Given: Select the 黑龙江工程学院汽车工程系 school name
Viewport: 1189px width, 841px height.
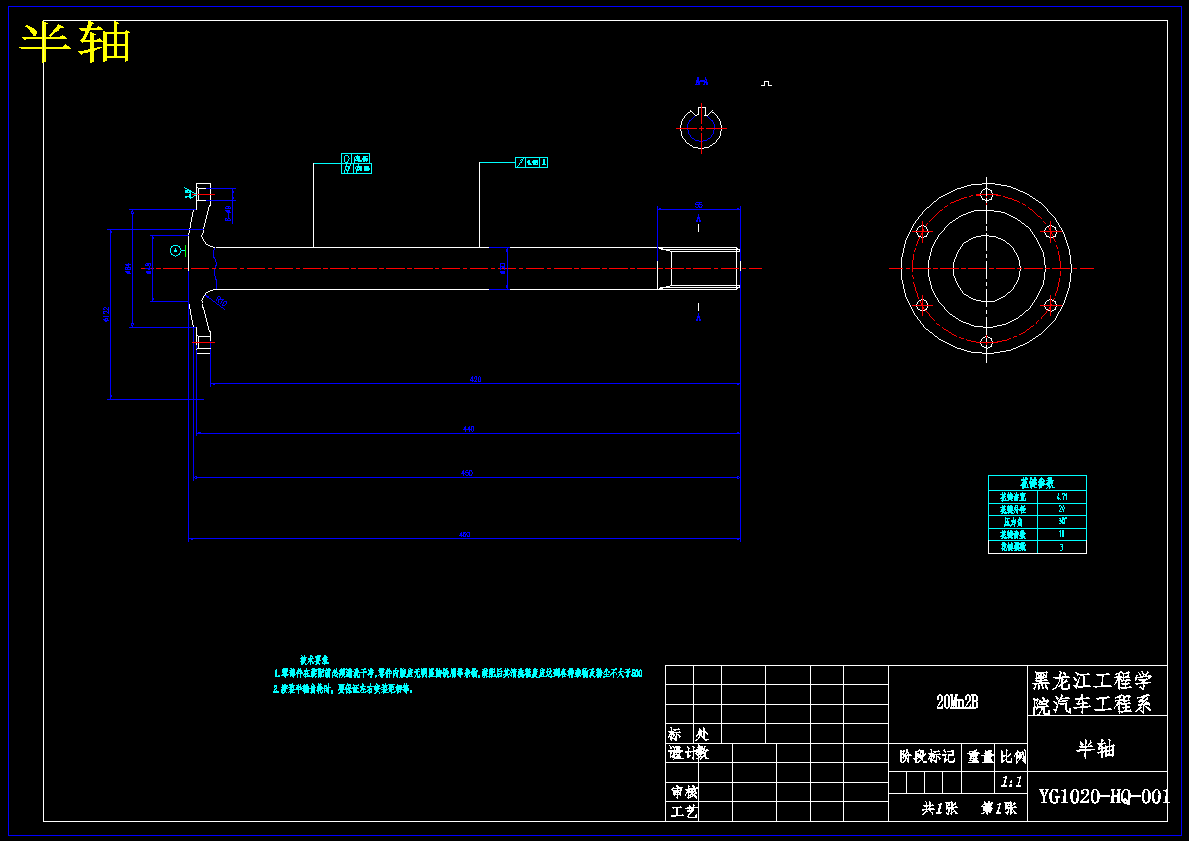Looking at the screenshot, I should click(x=1093, y=692).
